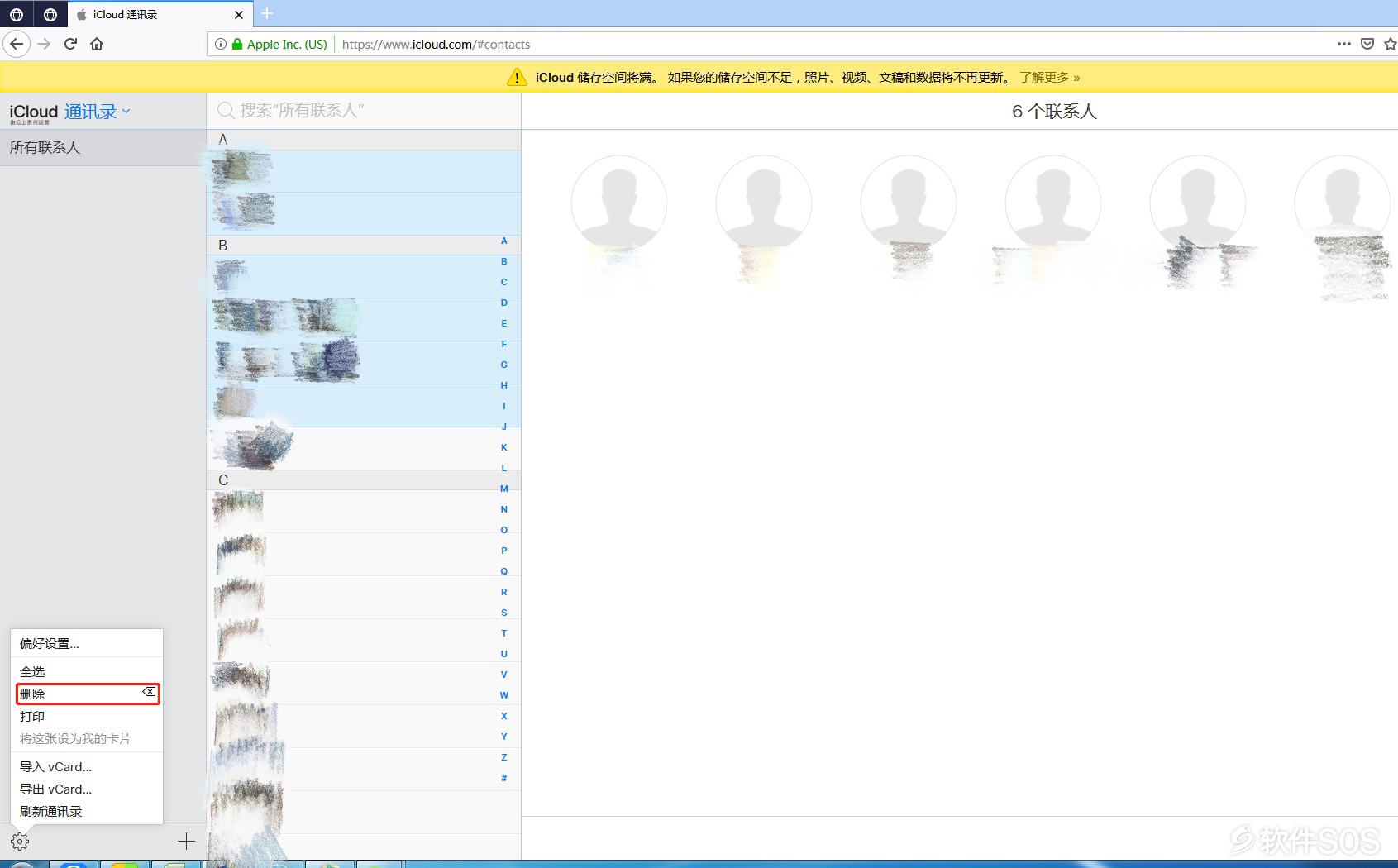Show site information icon in address bar
This screenshot has height=868, width=1398.
pos(221,44)
